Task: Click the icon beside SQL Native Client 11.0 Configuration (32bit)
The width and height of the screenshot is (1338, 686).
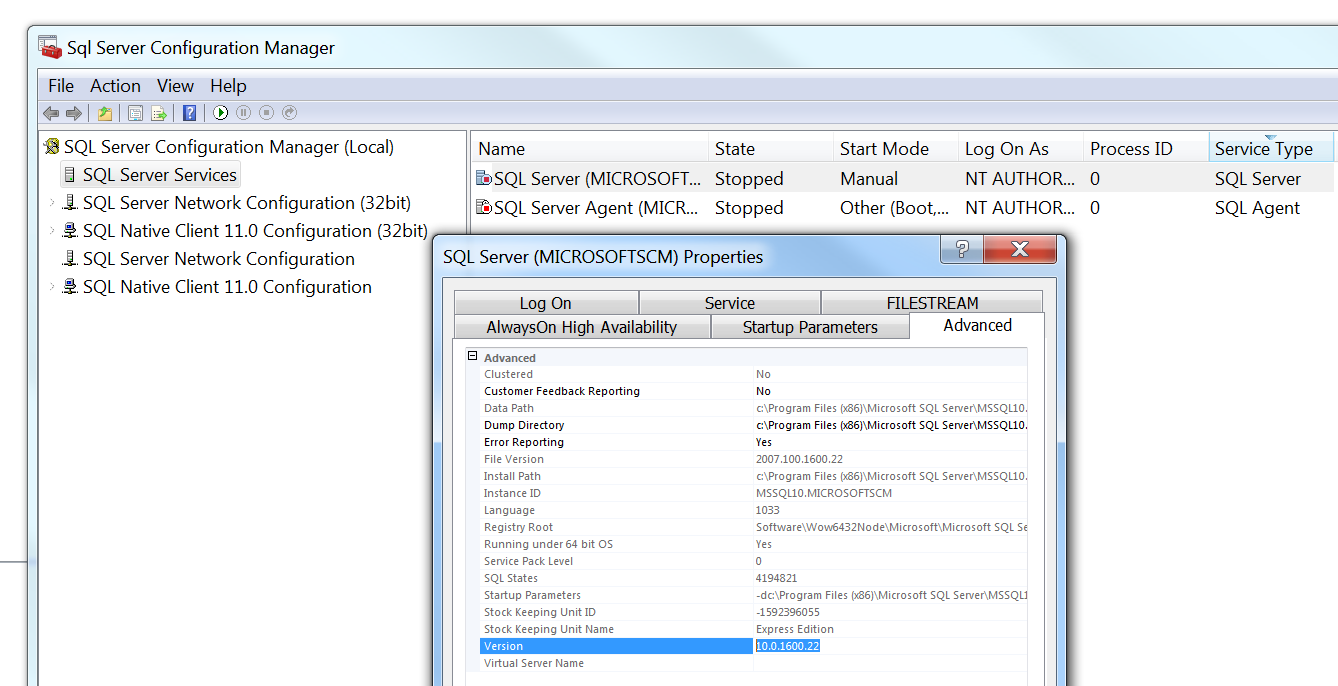Action: click(x=70, y=231)
